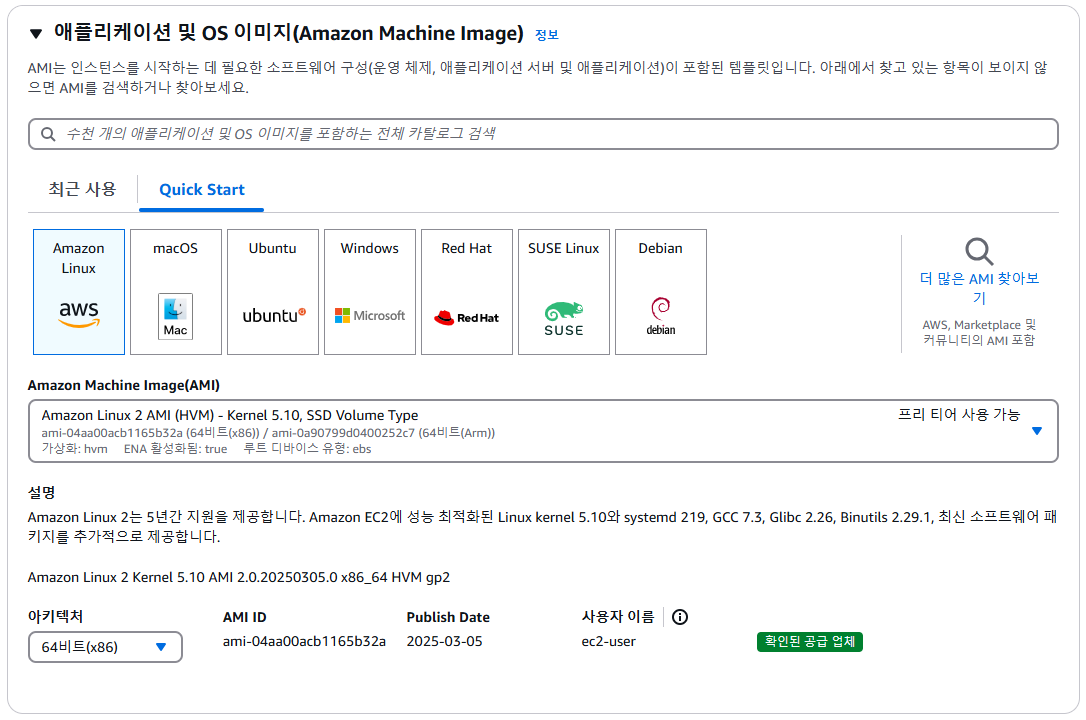The image size is (1086, 720).
Task: Collapse the 애플리케이션 및 OS 이미지 section
Action: pos(36,33)
